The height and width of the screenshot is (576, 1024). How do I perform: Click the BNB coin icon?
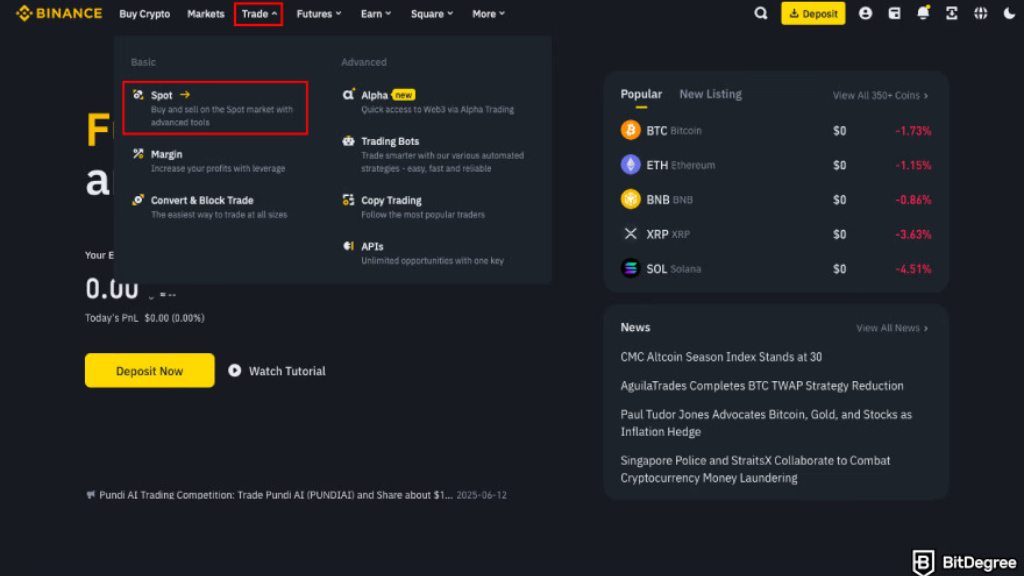pyautogui.click(x=630, y=199)
